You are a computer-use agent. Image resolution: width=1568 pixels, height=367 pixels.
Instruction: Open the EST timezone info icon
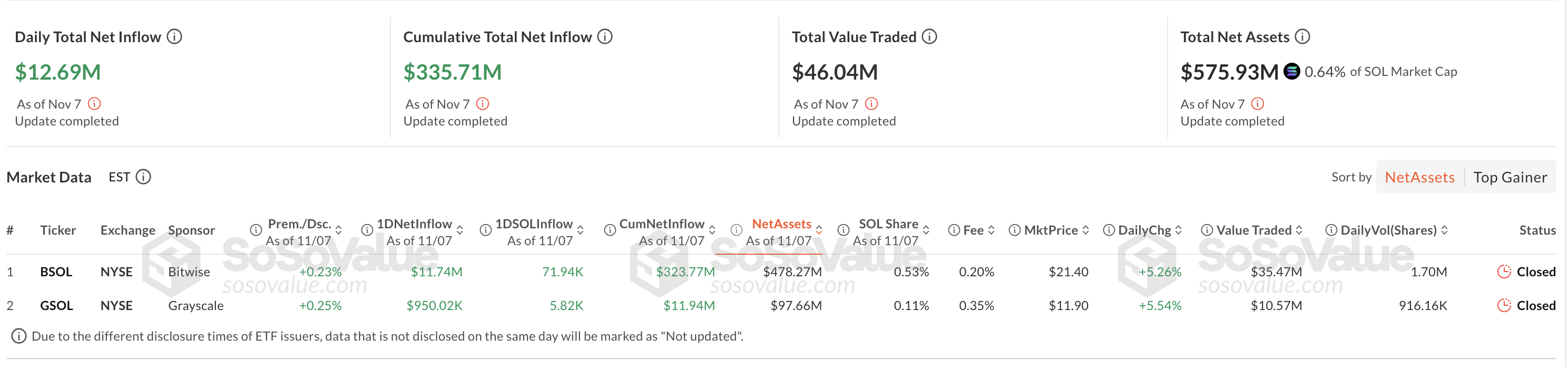(144, 177)
